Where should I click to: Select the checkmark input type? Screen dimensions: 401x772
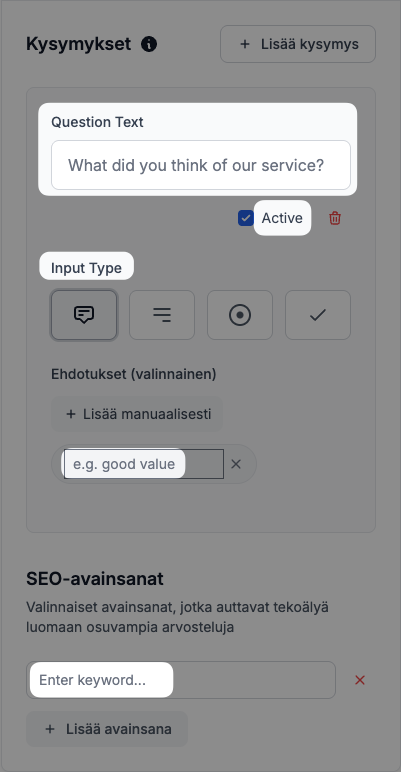click(x=318, y=315)
